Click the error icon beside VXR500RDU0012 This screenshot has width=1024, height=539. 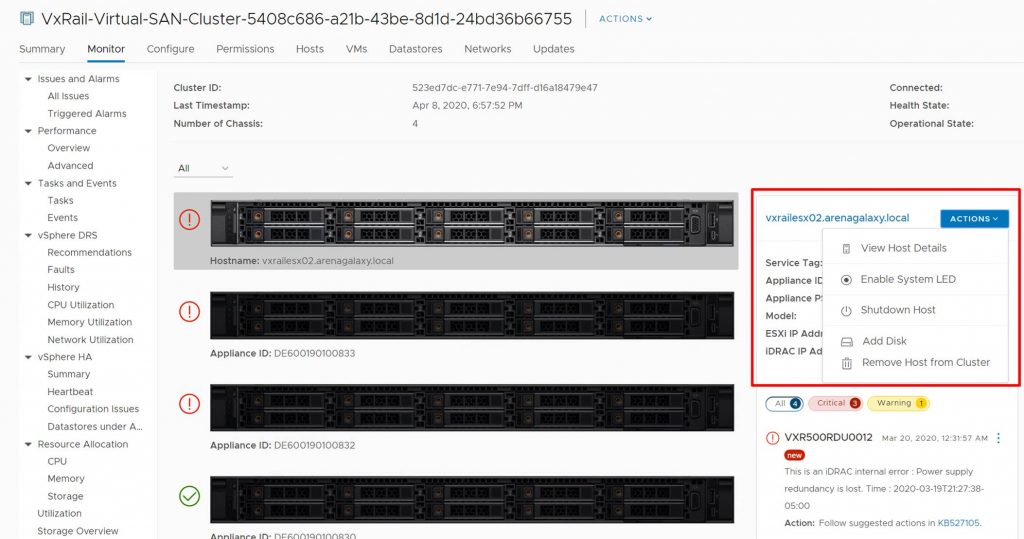[773, 438]
